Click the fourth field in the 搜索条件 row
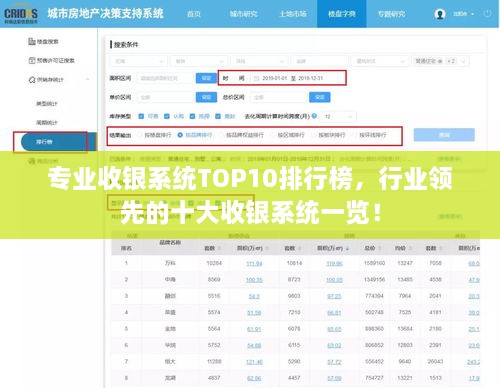This screenshot has height=390, width=500. (320, 61)
